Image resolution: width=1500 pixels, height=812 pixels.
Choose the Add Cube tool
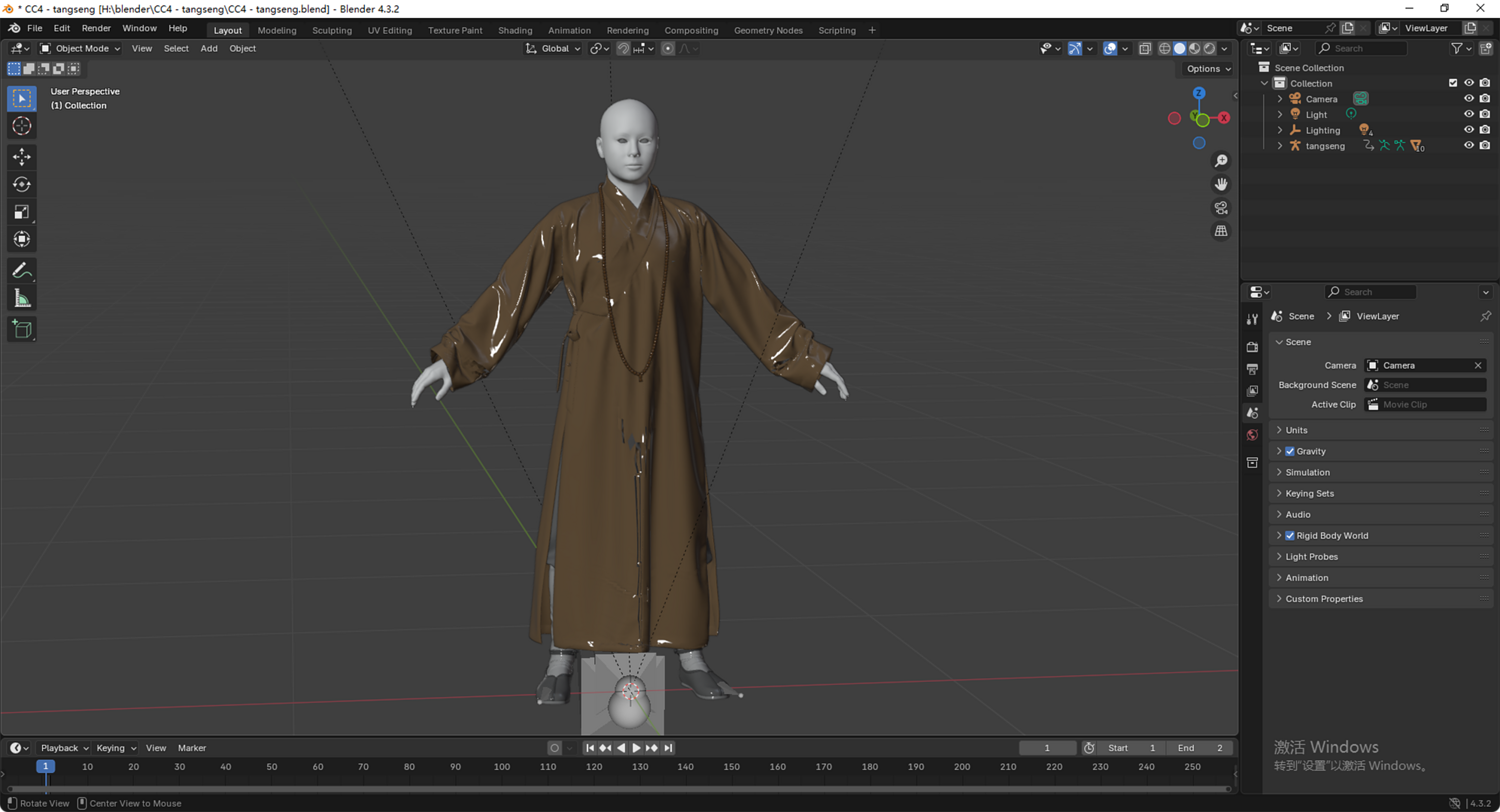click(x=22, y=329)
